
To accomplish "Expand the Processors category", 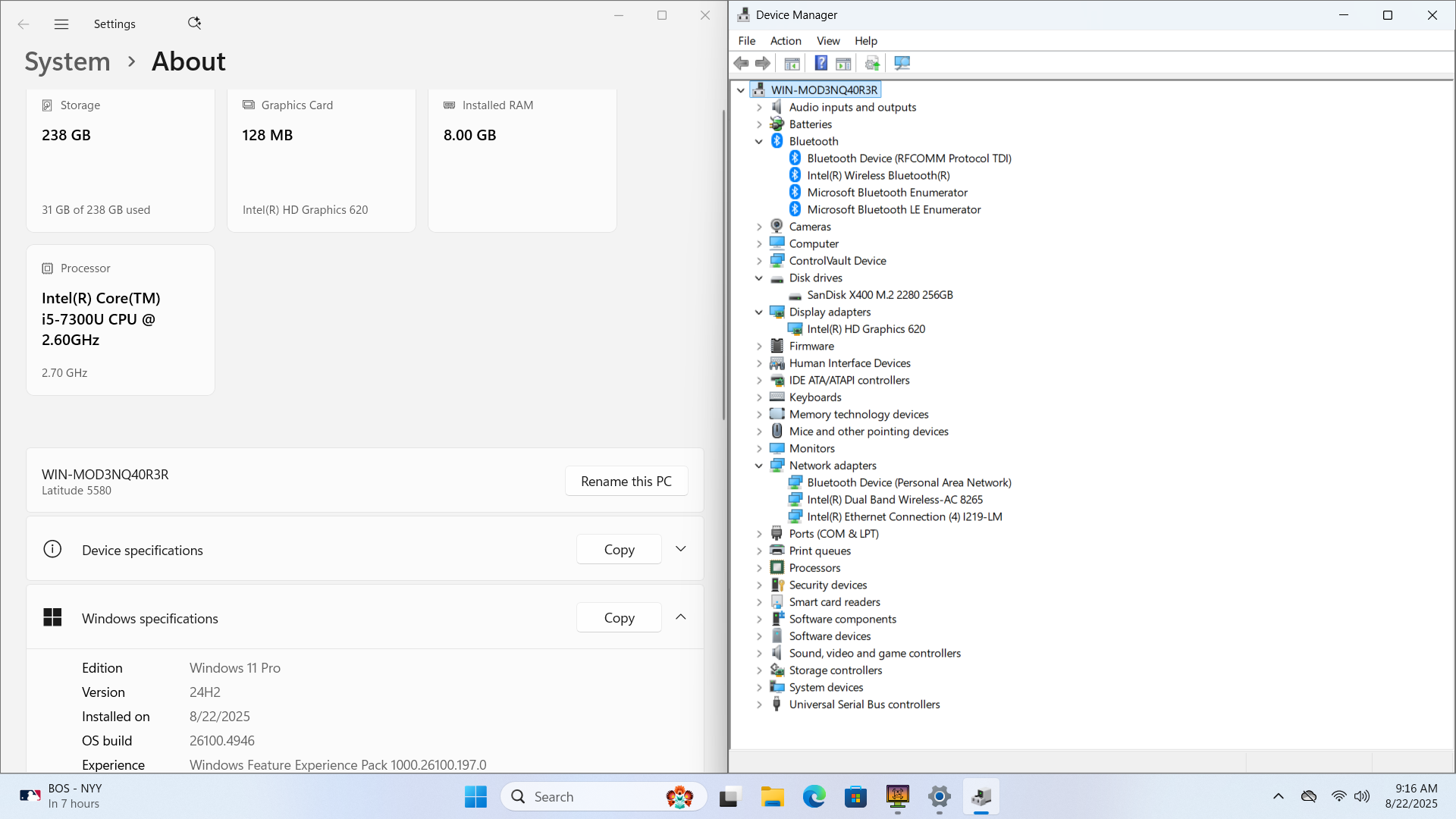I will 758,568.
